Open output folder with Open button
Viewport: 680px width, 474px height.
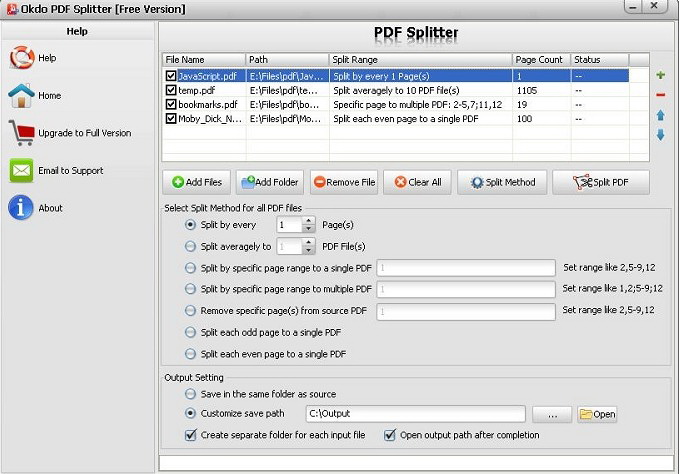click(597, 414)
